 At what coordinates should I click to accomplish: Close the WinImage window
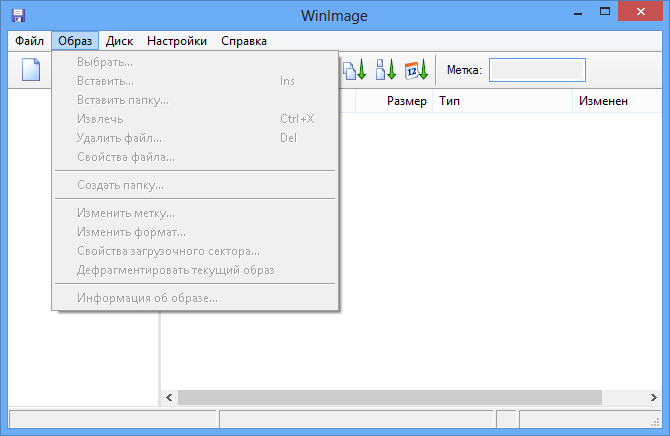pyautogui.click(x=641, y=12)
